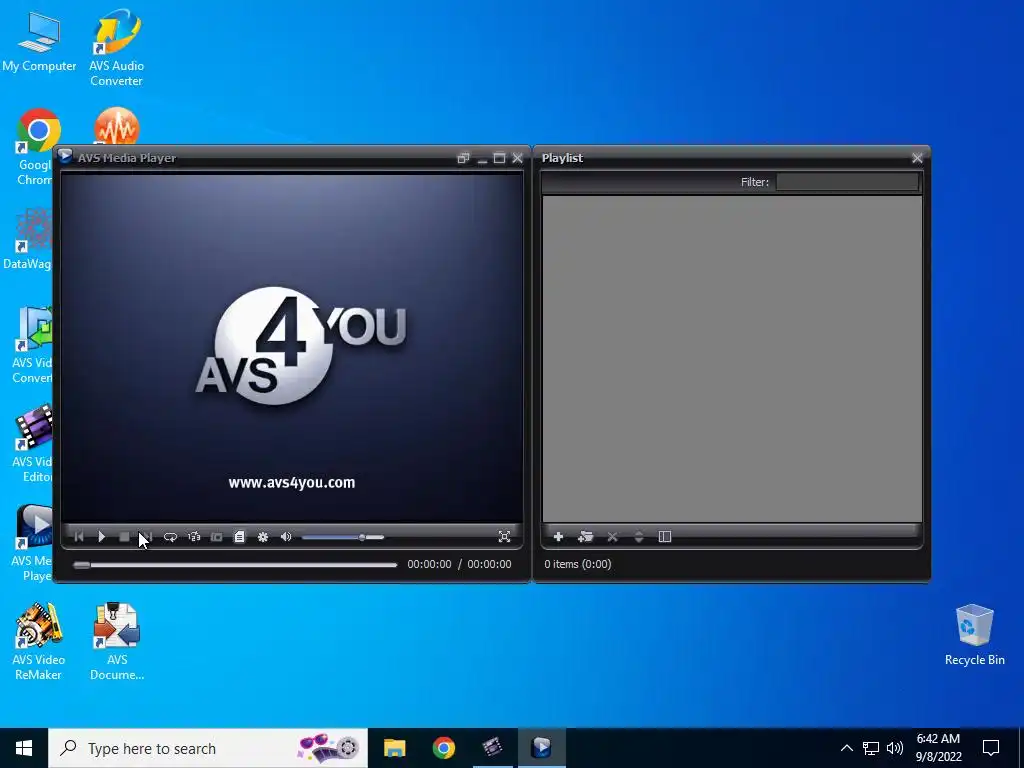Select the Recycle Bin icon
This screenshot has width=1024, height=768.
point(974,635)
